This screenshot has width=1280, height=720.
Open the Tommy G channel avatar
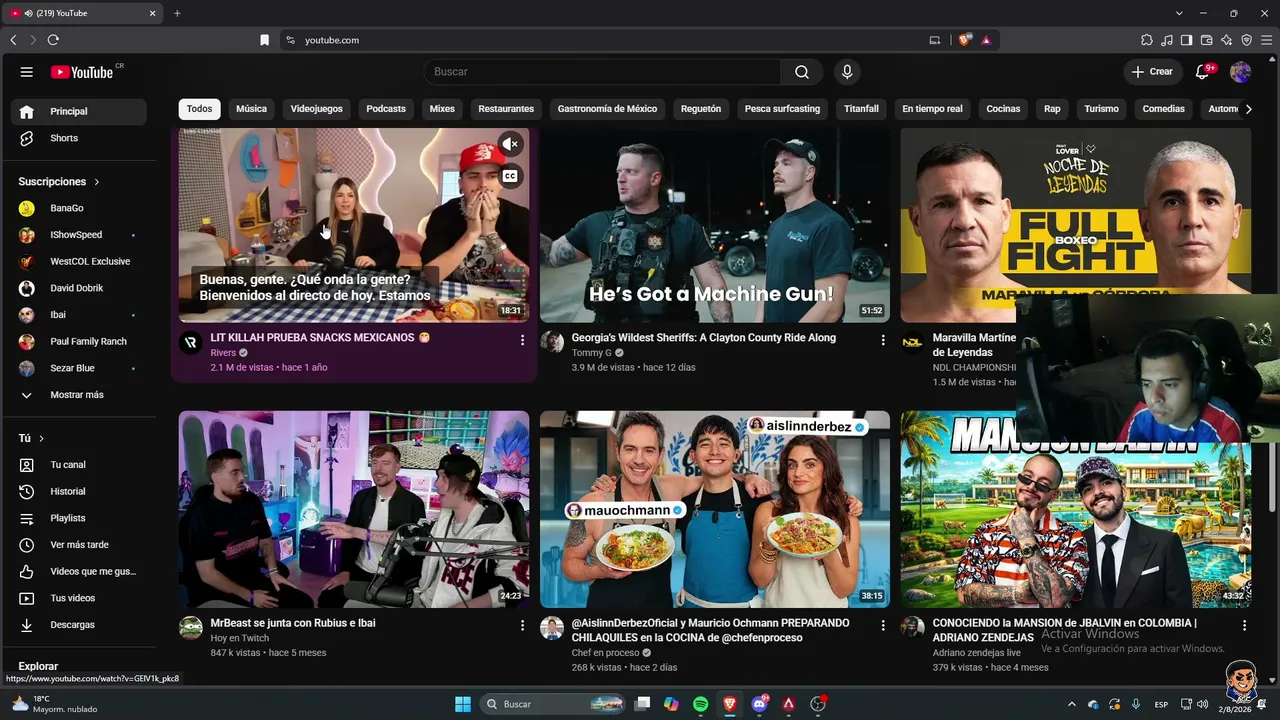point(552,342)
